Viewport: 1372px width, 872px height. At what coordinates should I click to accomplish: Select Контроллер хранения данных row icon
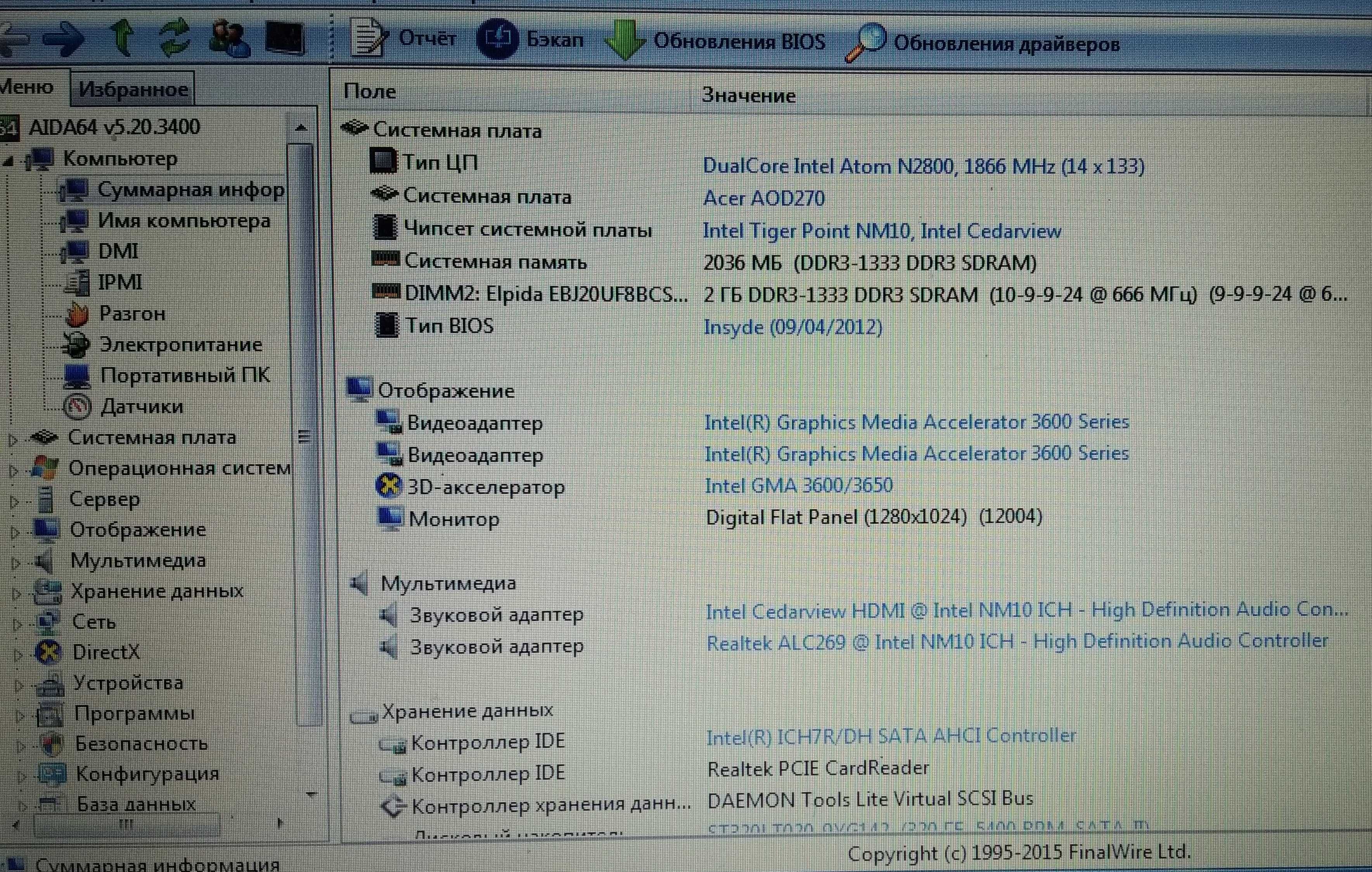point(393,805)
